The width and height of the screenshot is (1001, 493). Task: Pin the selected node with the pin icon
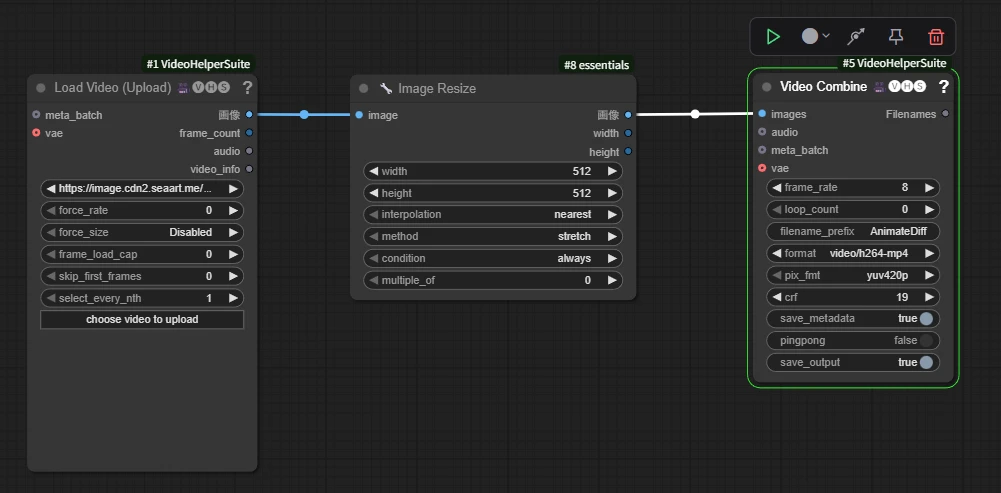coord(896,37)
